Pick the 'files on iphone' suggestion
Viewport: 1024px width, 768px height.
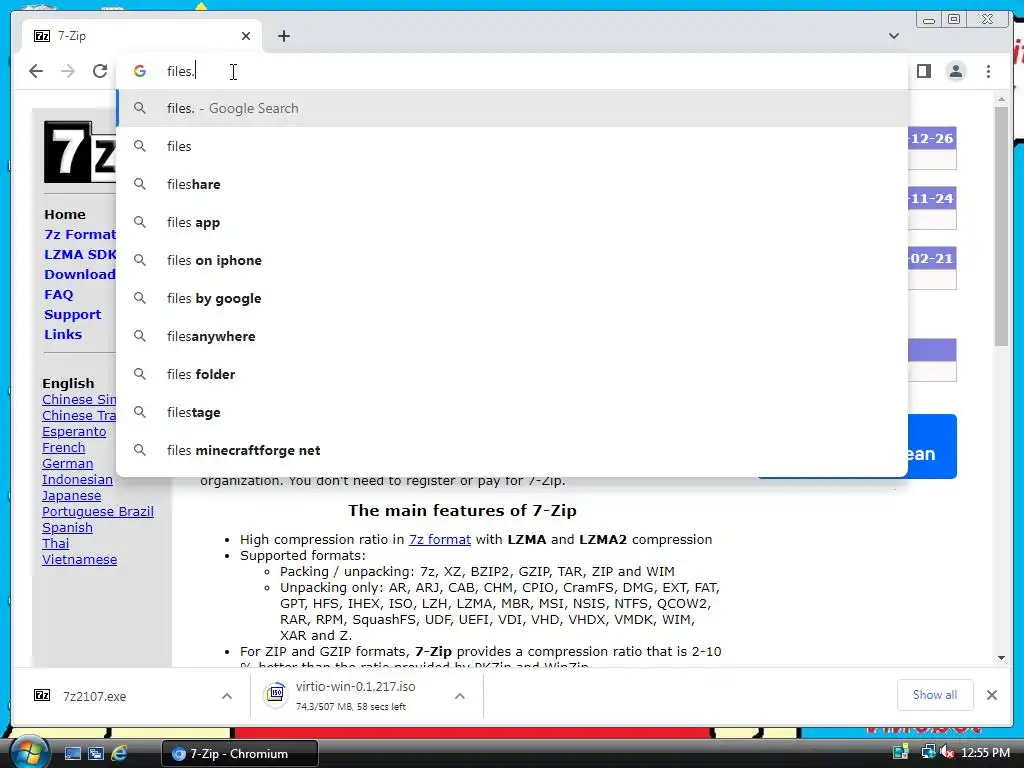click(513, 260)
